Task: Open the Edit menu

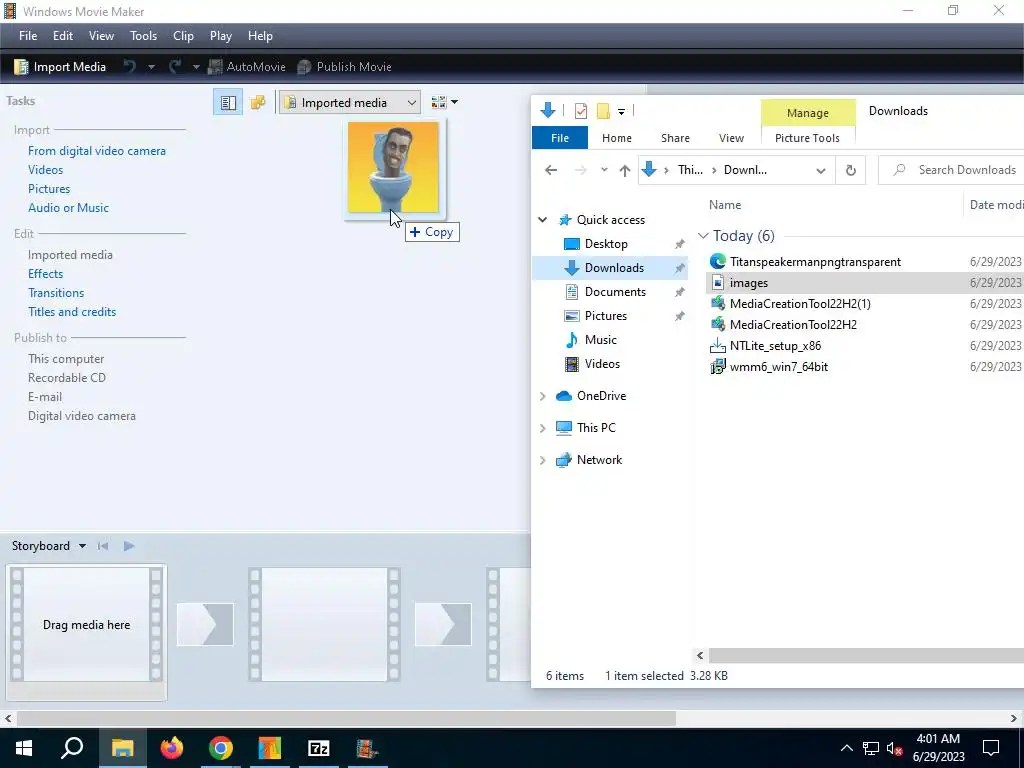Action: click(x=63, y=36)
